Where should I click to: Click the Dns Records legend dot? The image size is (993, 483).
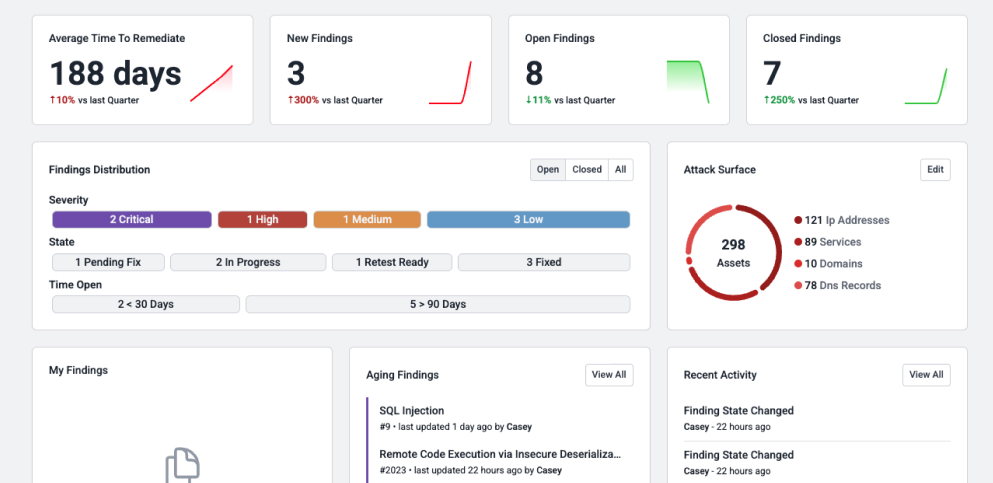(x=798, y=285)
